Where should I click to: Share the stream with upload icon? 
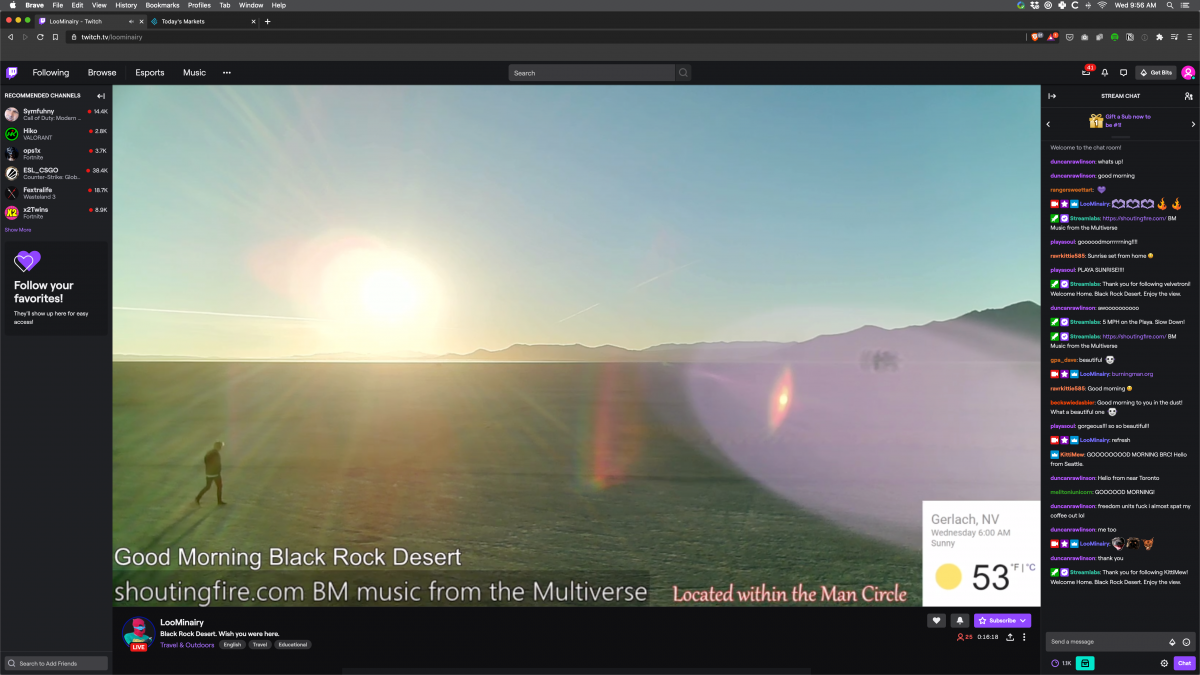[x=1010, y=637]
